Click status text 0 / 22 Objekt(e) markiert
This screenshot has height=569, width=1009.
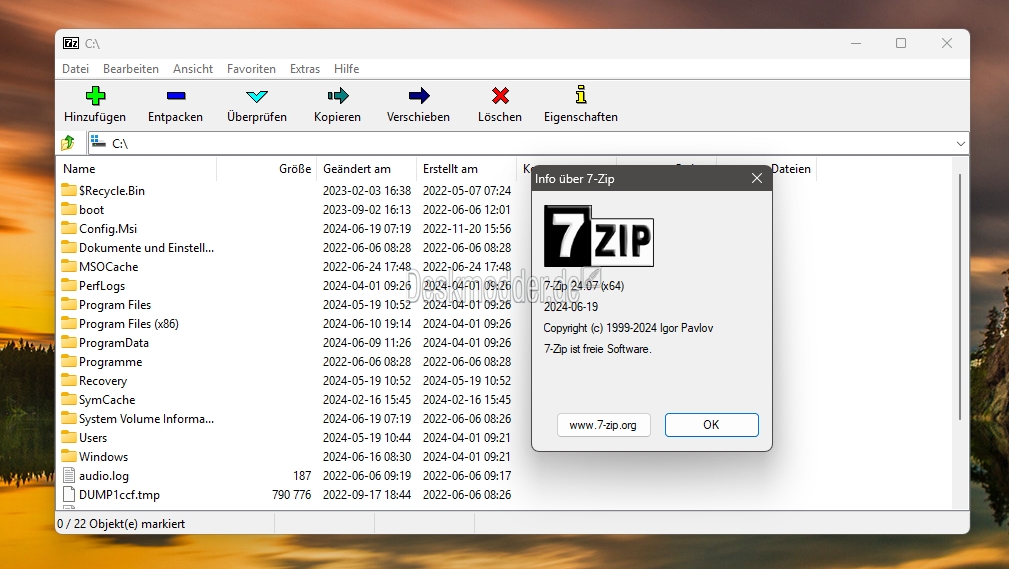[x=121, y=523]
